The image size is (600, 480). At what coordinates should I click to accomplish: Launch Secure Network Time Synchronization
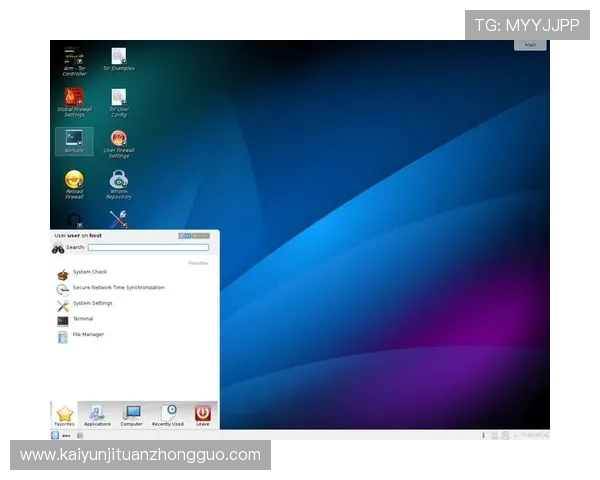point(117,288)
